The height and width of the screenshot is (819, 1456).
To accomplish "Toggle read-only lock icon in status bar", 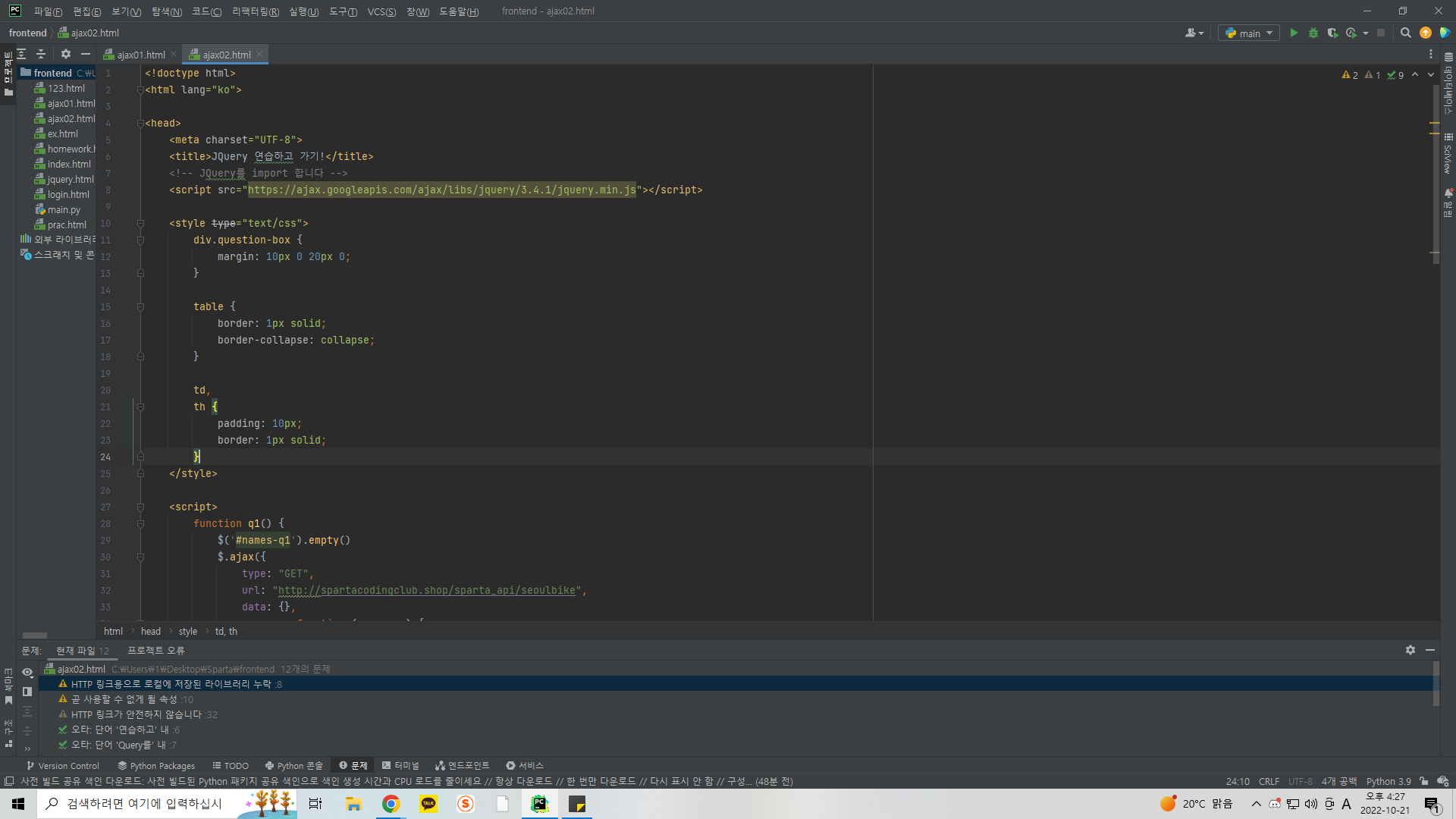I will pyautogui.click(x=1424, y=781).
